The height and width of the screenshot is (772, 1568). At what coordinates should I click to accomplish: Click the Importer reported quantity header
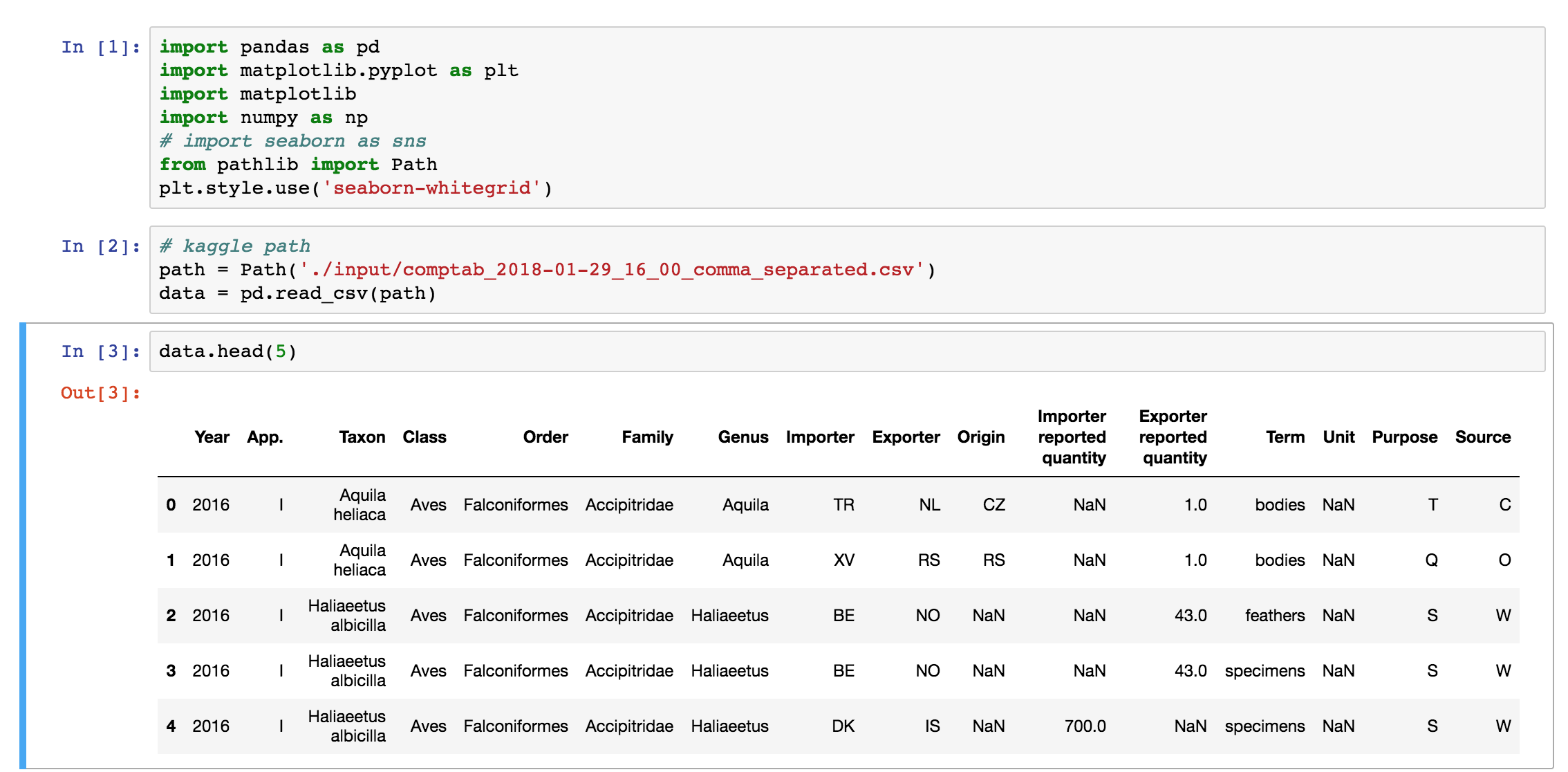(x=1072, y=437)
